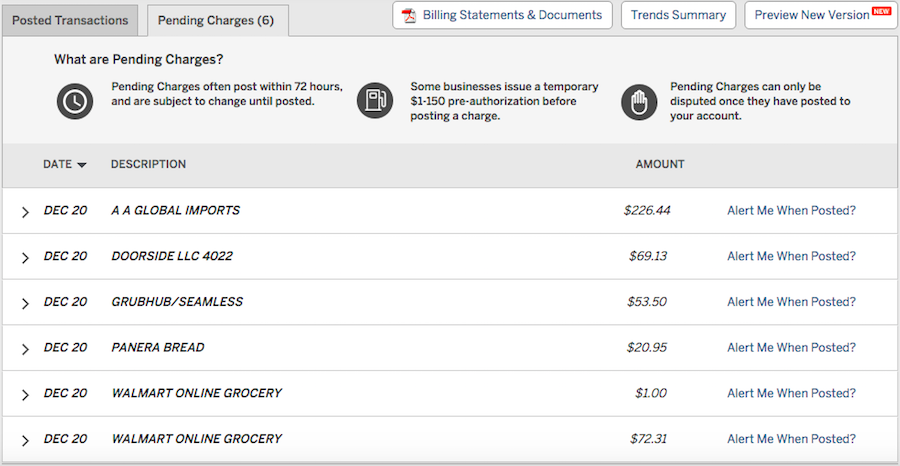Viewport: 900px width, 466px height.
Task: Click the $226.44 amount
Action: click(x=647, y=210)
